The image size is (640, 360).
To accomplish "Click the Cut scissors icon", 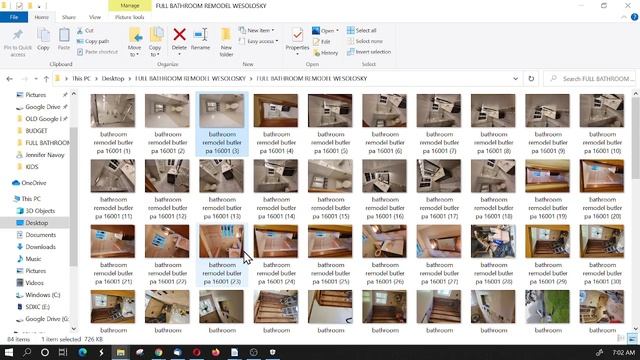I will 80,31.
